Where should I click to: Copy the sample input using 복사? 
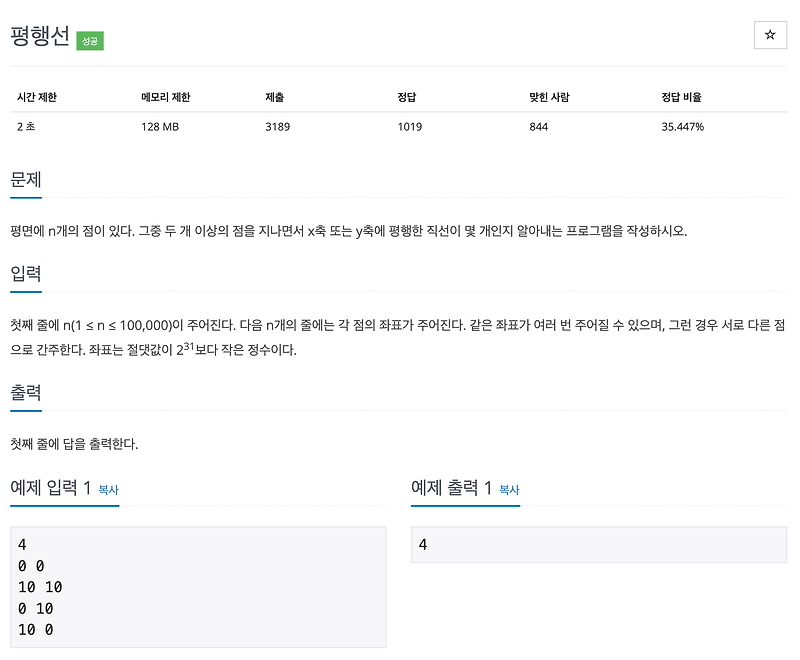pos(107,491)
